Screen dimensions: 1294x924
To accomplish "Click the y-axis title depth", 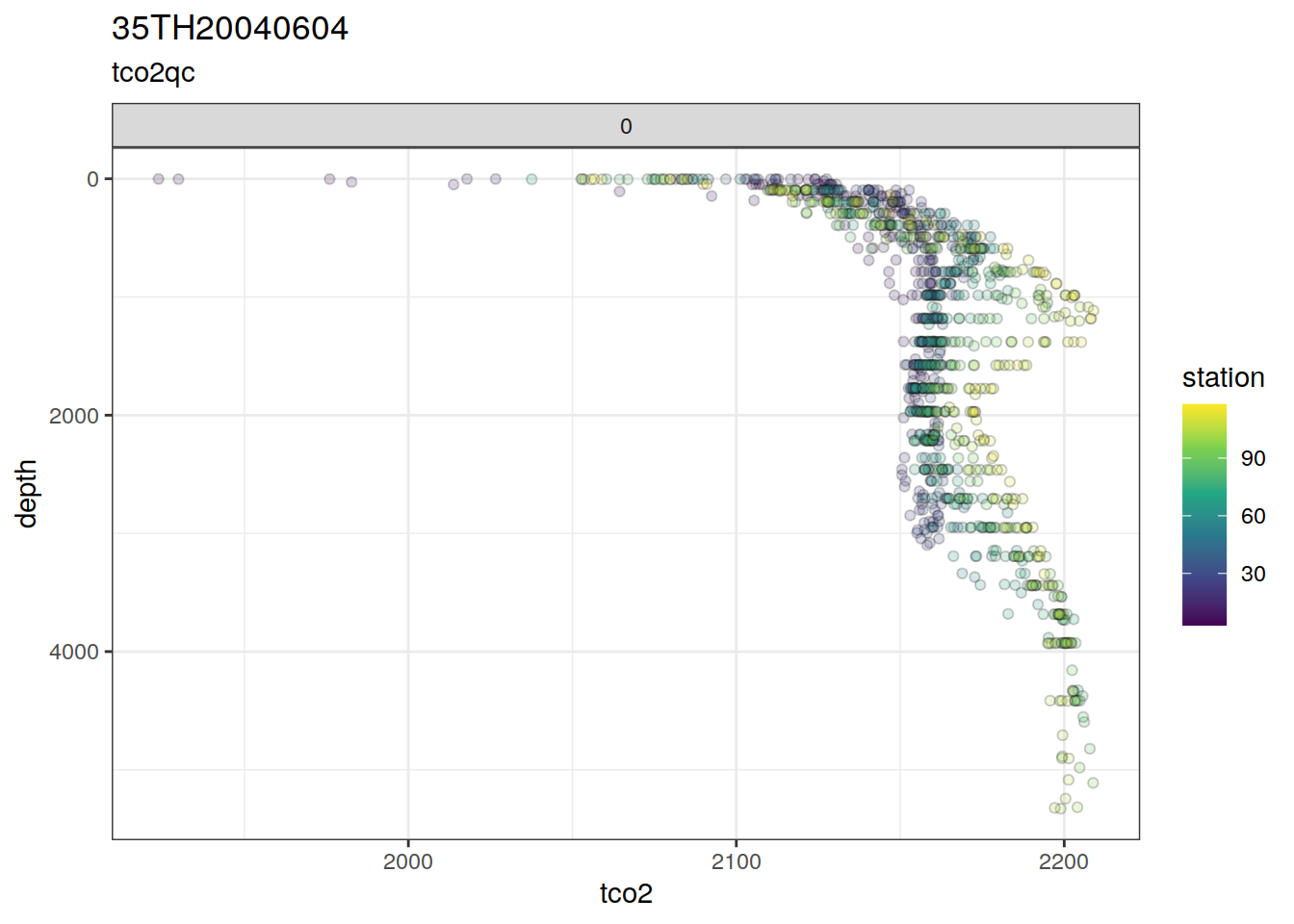I will point(26,493).
